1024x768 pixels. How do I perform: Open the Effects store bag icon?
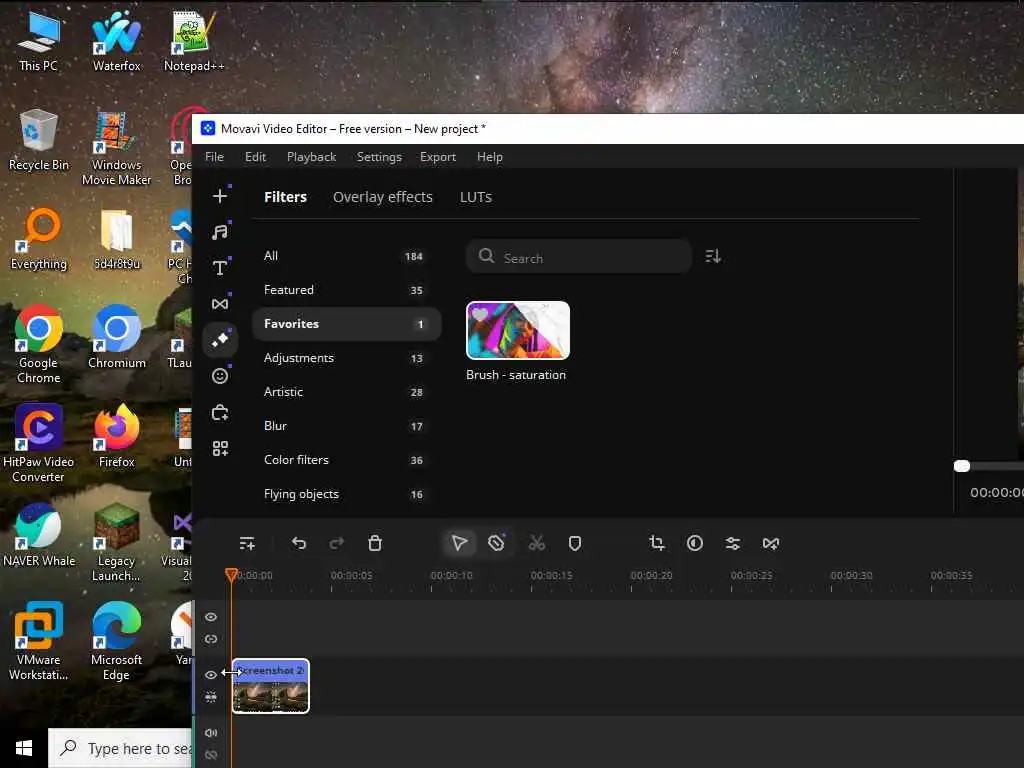coord(220,413)
